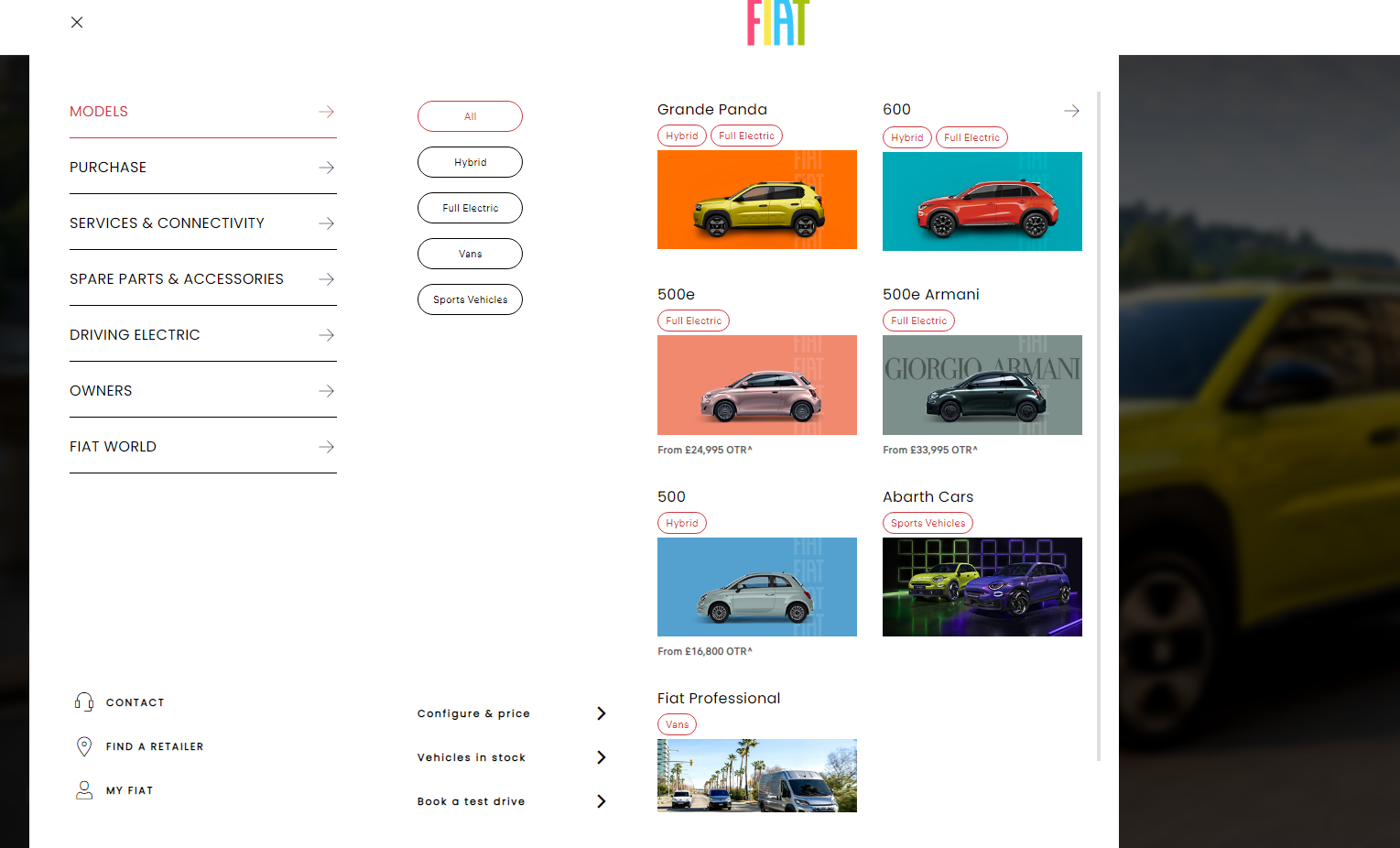Open the Configure & price link

[x=473, y=713]
